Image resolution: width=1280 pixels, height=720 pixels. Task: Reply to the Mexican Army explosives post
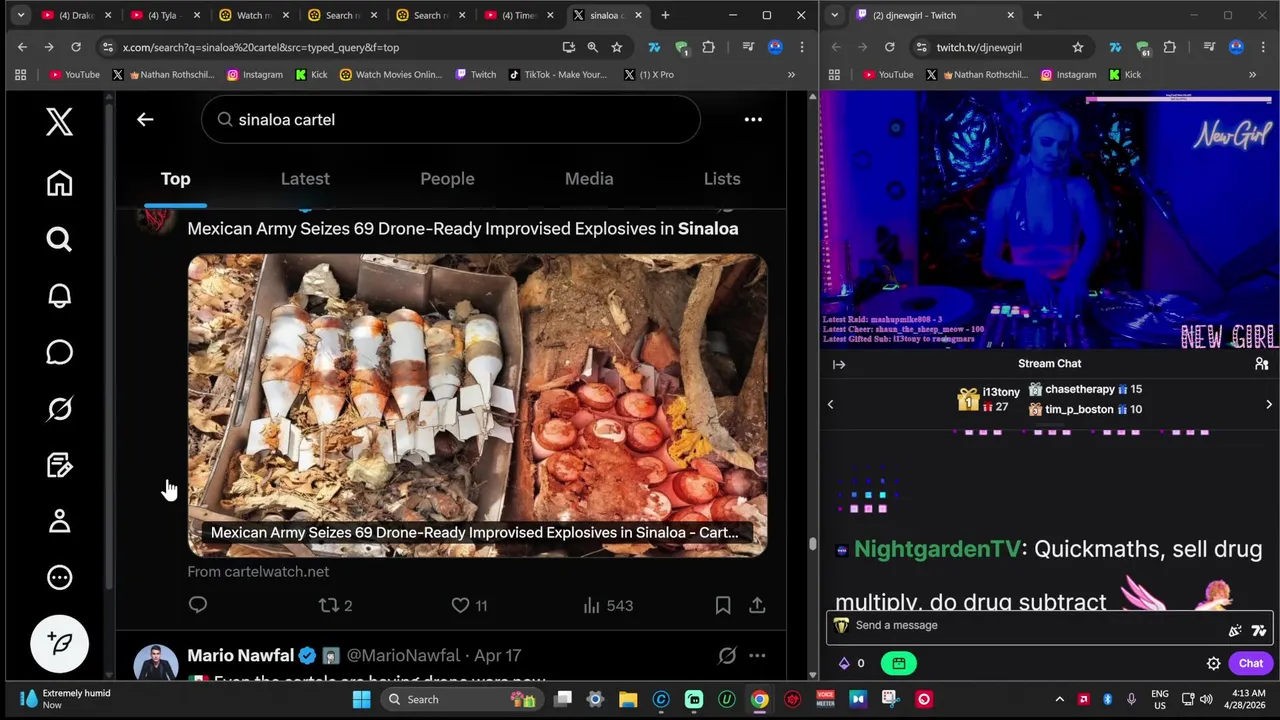198,605
